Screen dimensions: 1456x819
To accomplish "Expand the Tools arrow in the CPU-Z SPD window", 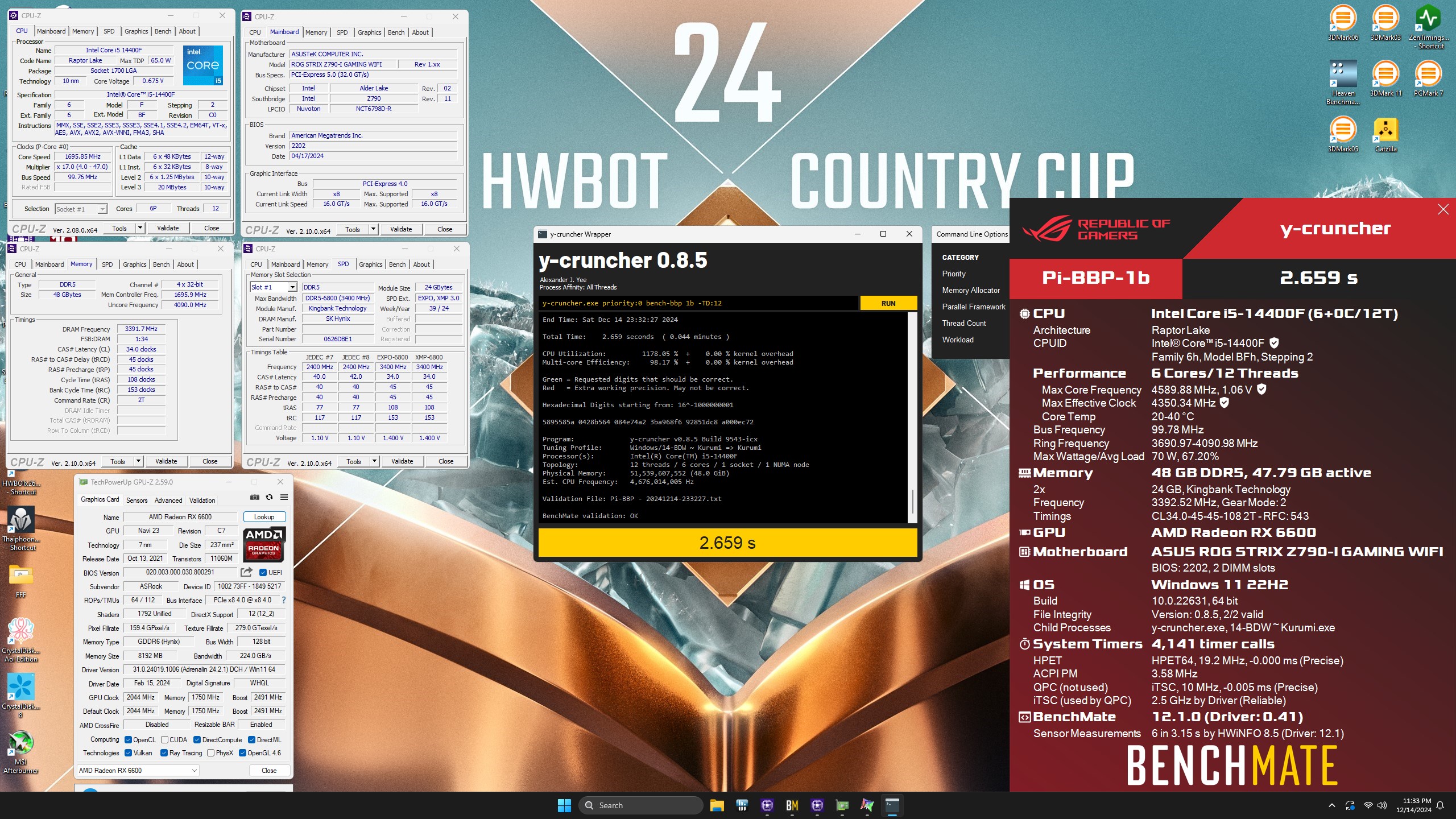I will 374,461.
